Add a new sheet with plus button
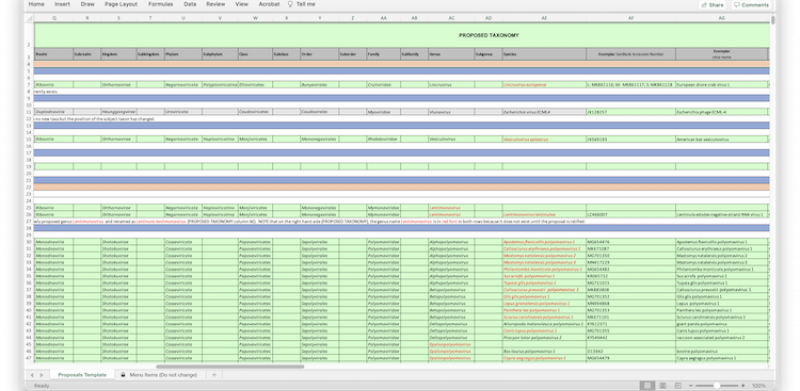The height and width of the screenshot is (391, 800). click(x=214, y=375)
